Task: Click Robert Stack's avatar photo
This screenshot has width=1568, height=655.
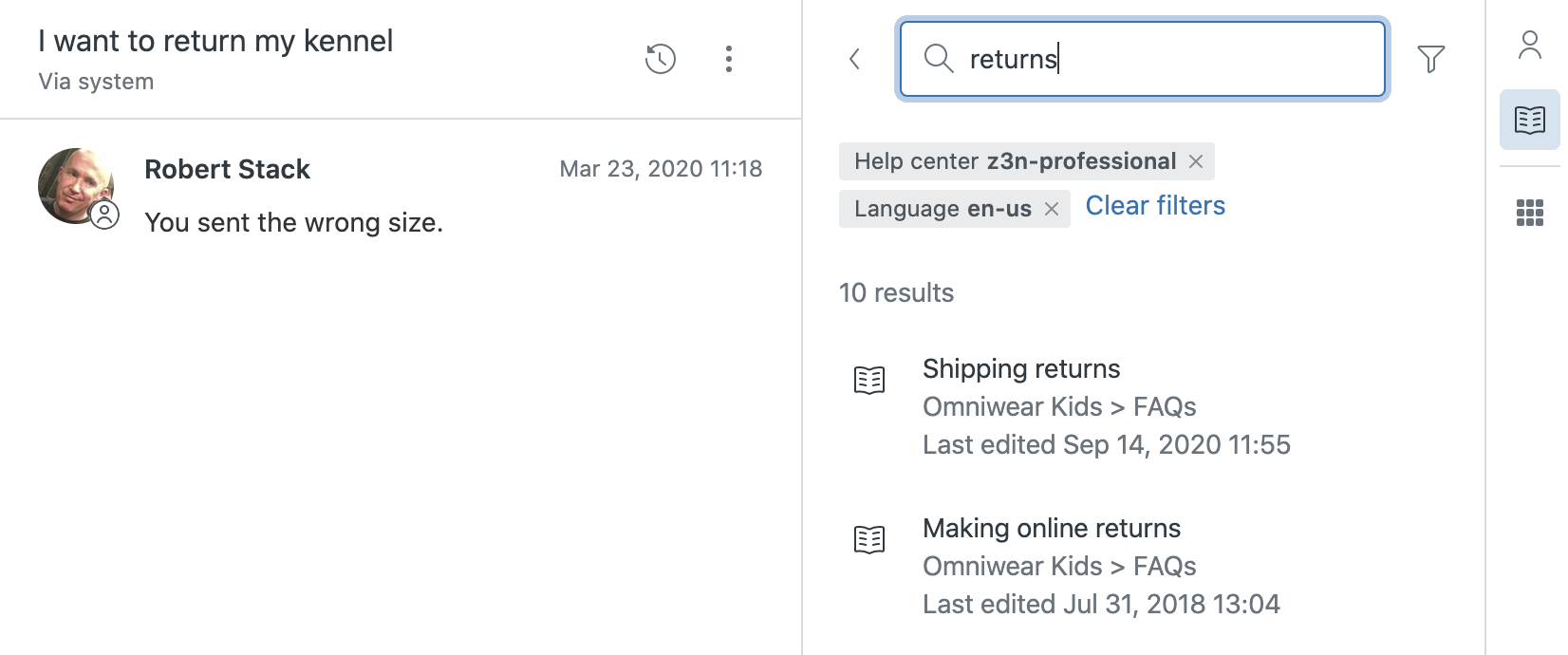Action: click(x=76, y=186)
